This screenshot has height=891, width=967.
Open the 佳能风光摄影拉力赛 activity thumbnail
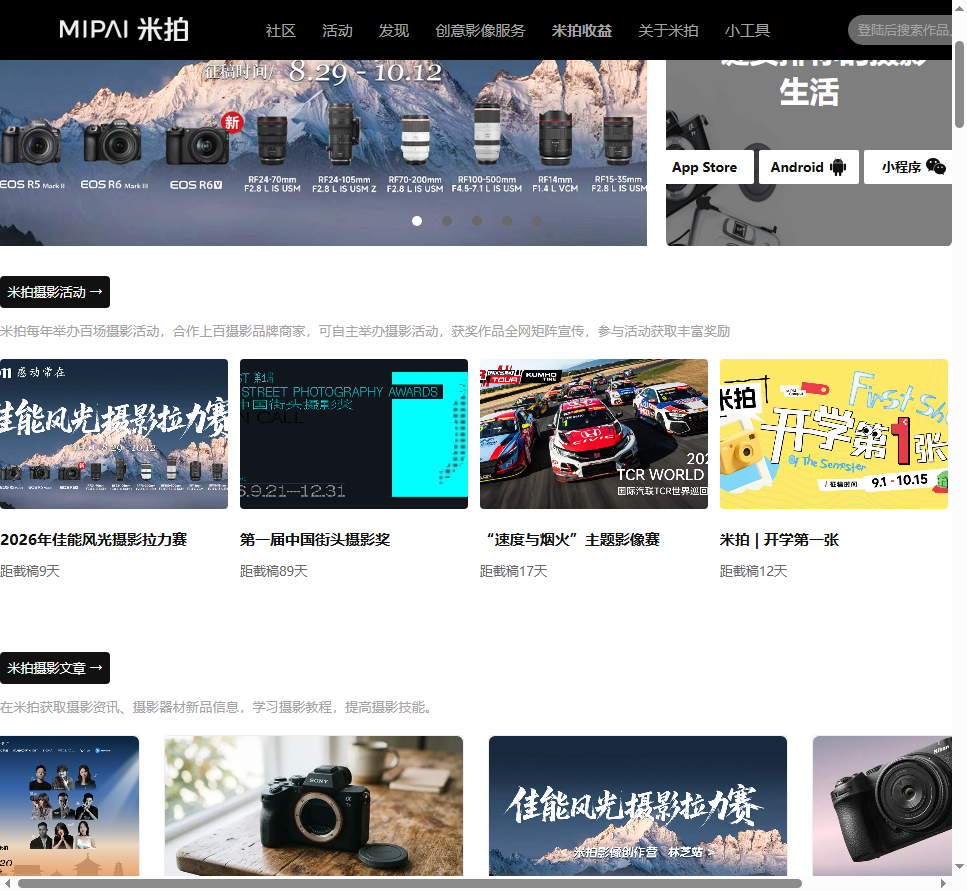click(x=114, y=434)
